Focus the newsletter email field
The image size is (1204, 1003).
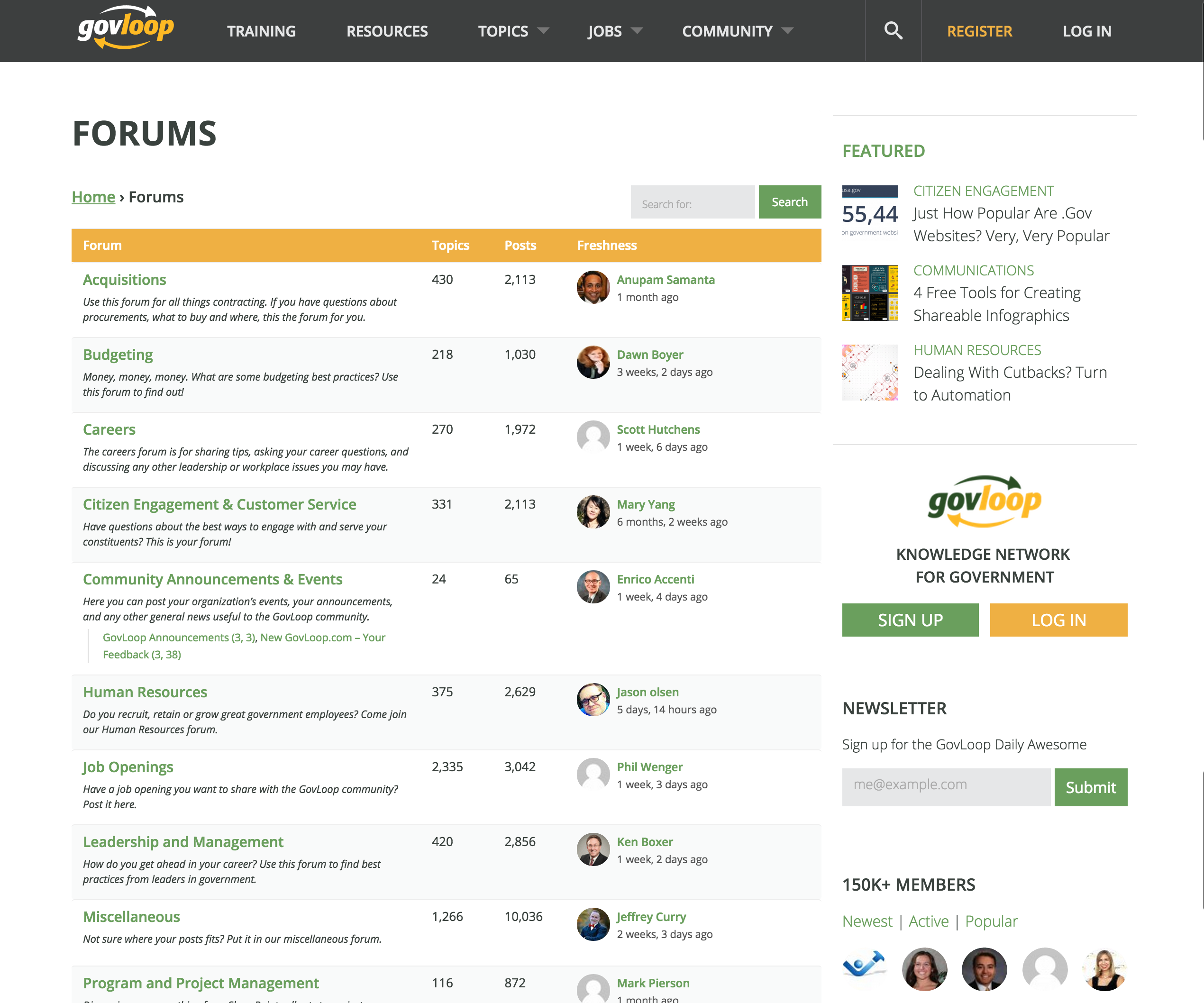pyautogui.click(x=946, y=787)
